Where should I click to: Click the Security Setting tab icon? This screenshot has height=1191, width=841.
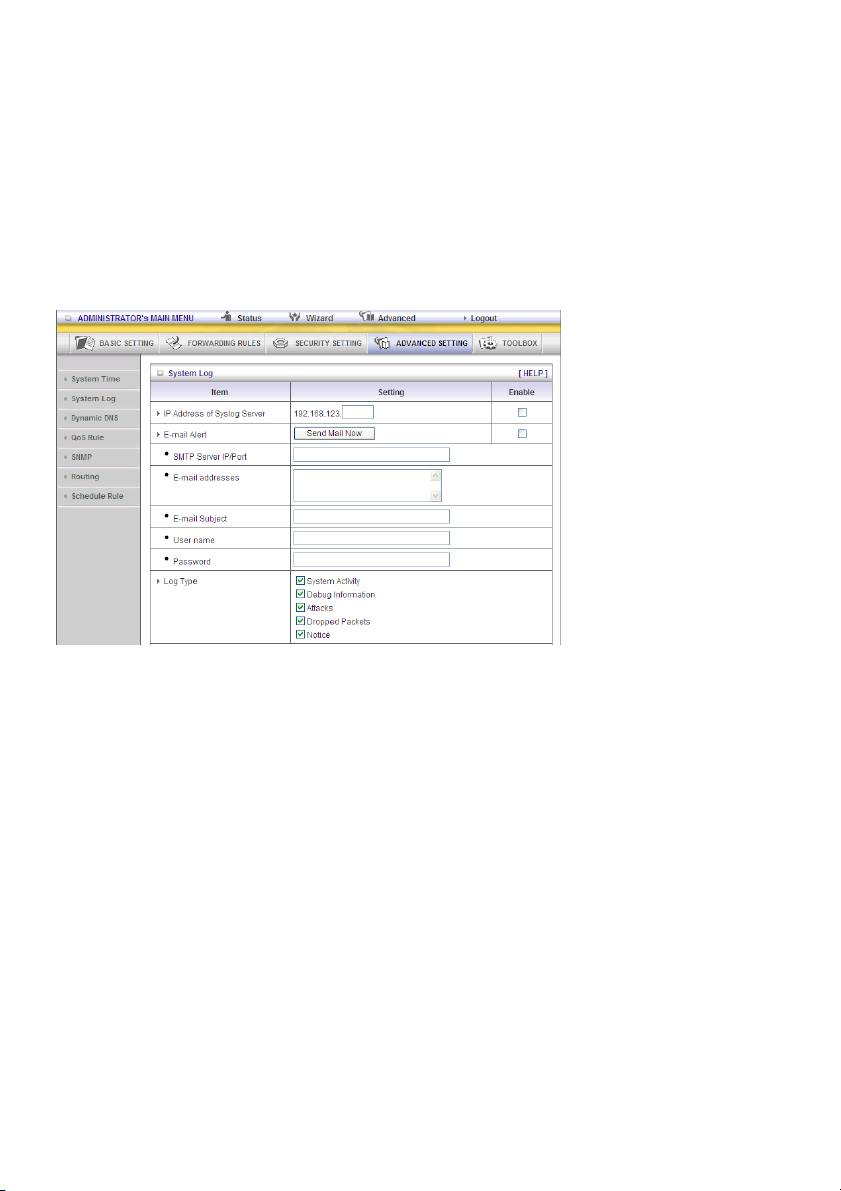click(x=280, y=343)
